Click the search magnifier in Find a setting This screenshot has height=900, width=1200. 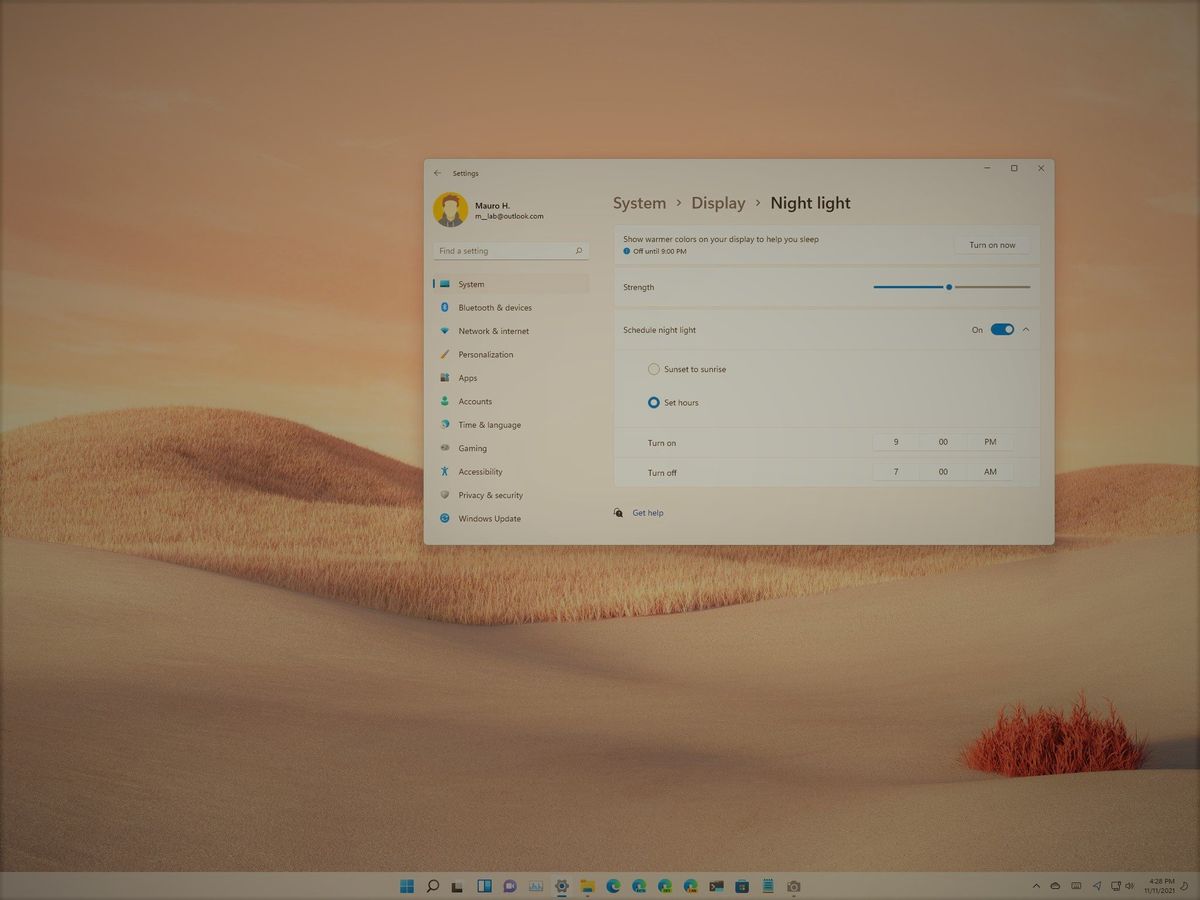578,251
